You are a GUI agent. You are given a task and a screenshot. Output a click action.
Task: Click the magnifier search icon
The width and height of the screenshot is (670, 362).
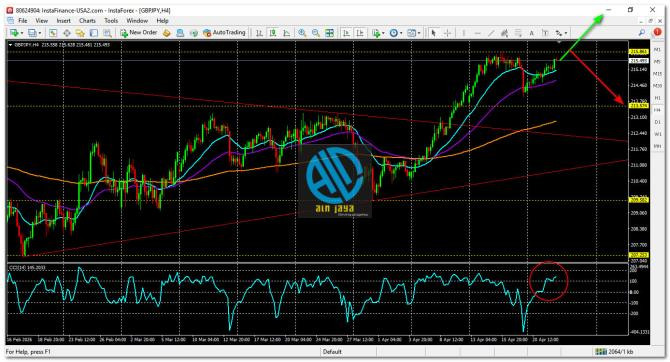642,32
